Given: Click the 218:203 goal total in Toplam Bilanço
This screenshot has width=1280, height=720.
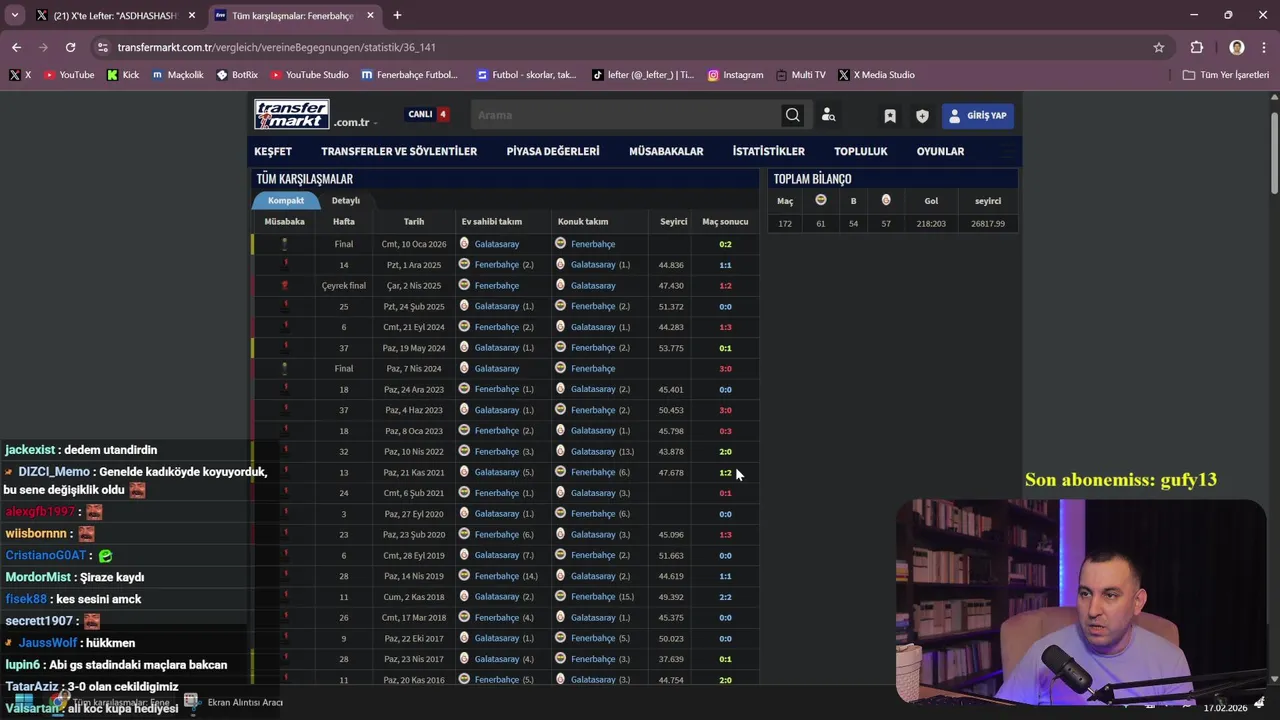Looking at the screenshot, I should click(x=931, y=224).
